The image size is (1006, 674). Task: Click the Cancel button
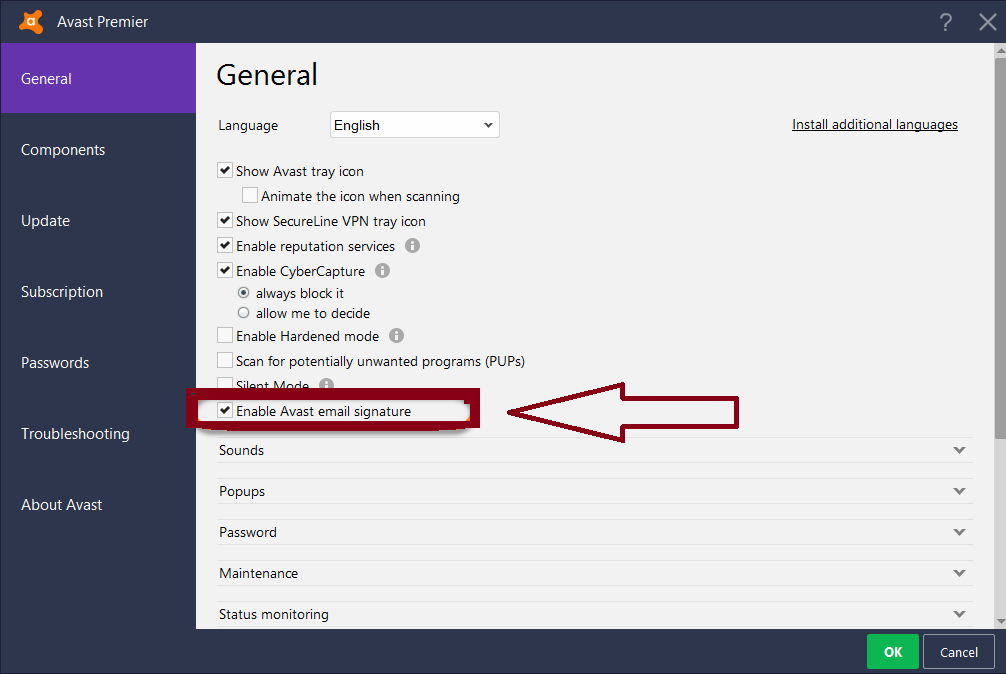pyautogui.click(x=959, y=652)
